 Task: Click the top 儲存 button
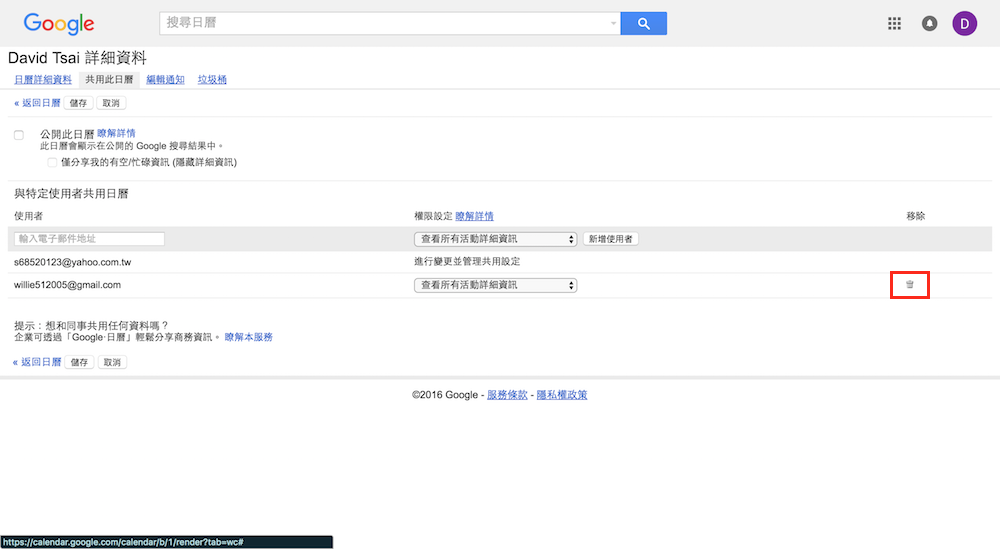79,103
